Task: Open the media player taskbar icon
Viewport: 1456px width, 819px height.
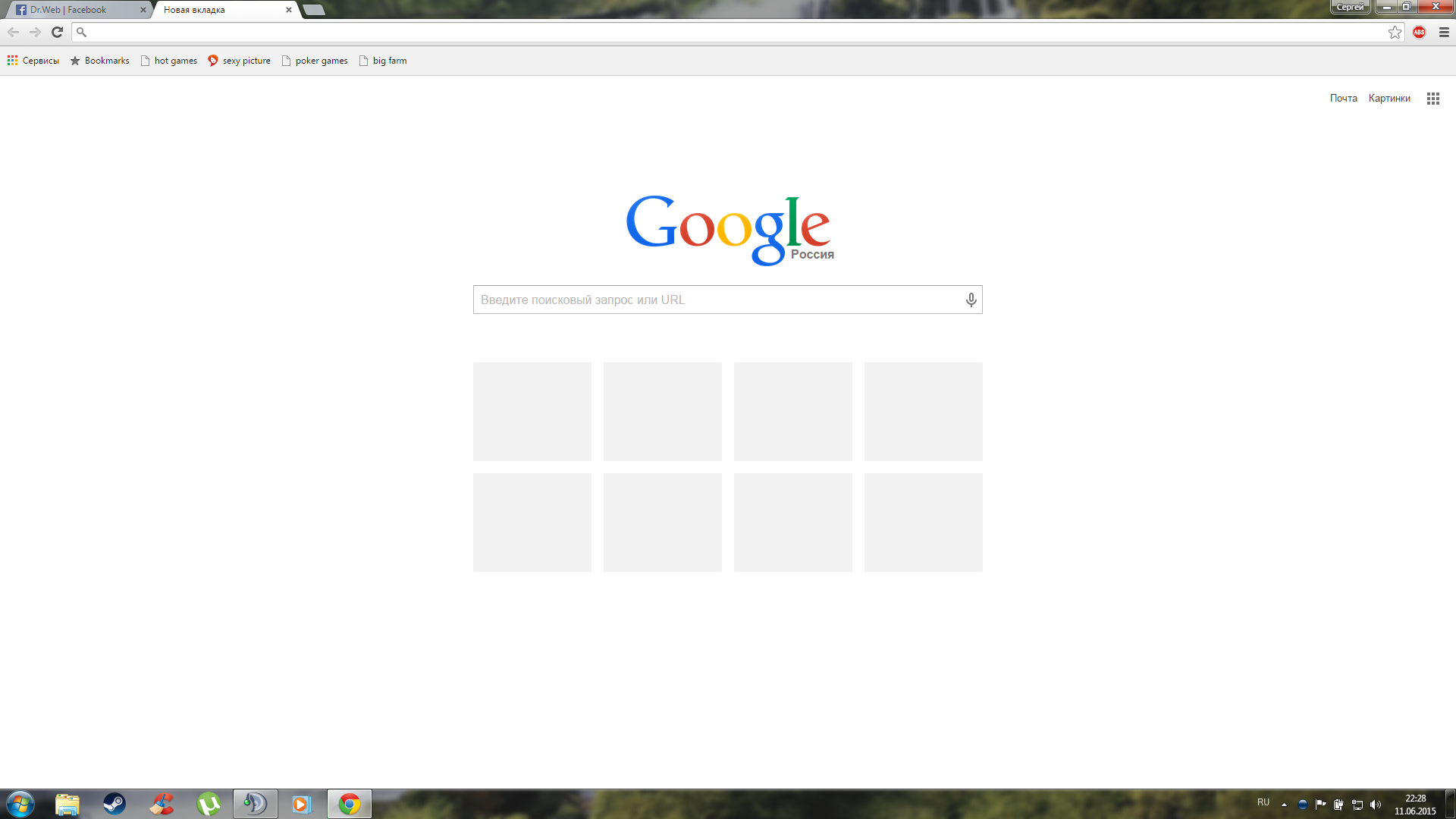Action: coord(302,804)
